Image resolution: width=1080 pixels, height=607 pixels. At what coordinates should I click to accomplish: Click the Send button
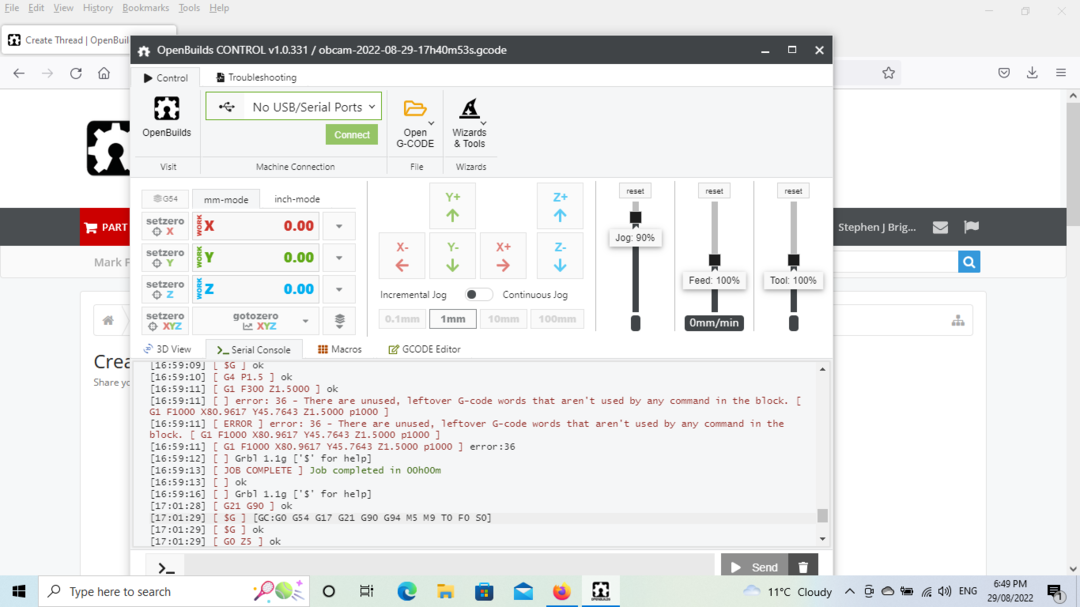coord(755,567)
